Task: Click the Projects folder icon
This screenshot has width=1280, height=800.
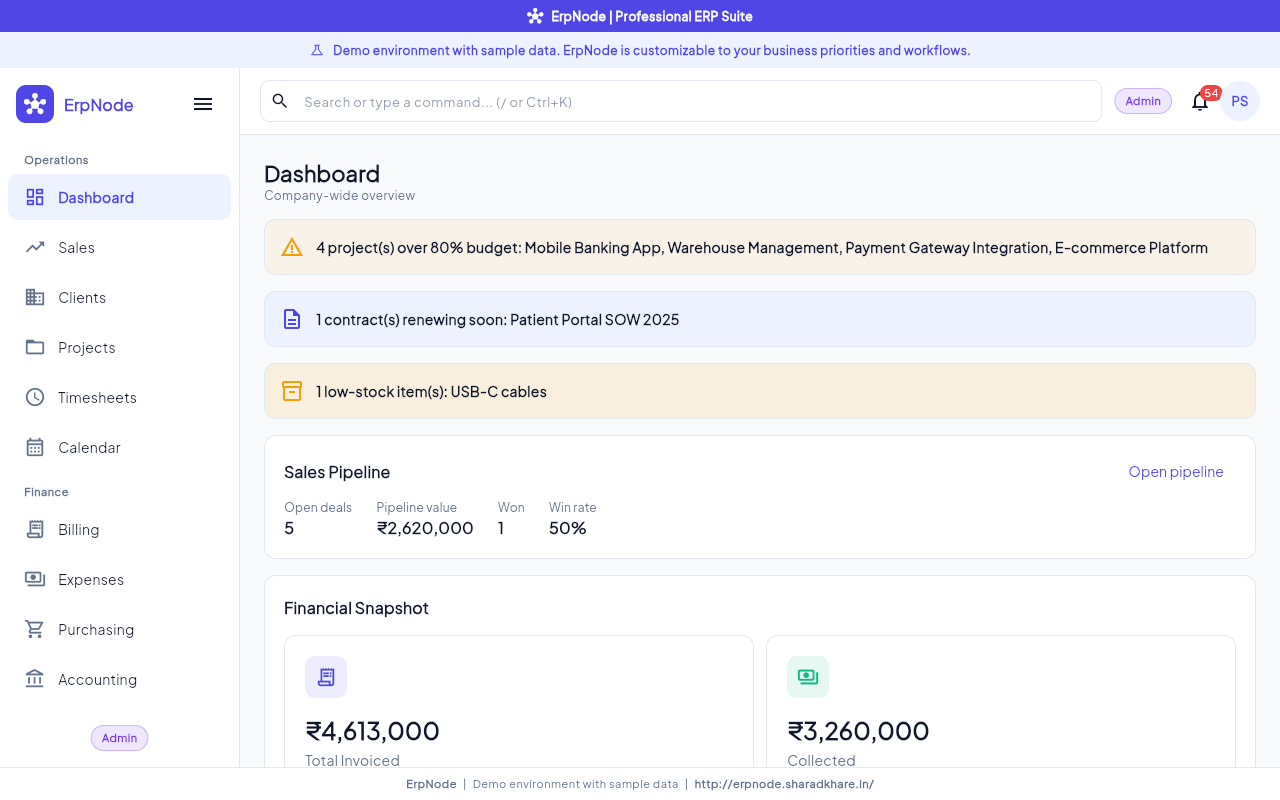Action: pyautogui.click(x=35, y=347)
